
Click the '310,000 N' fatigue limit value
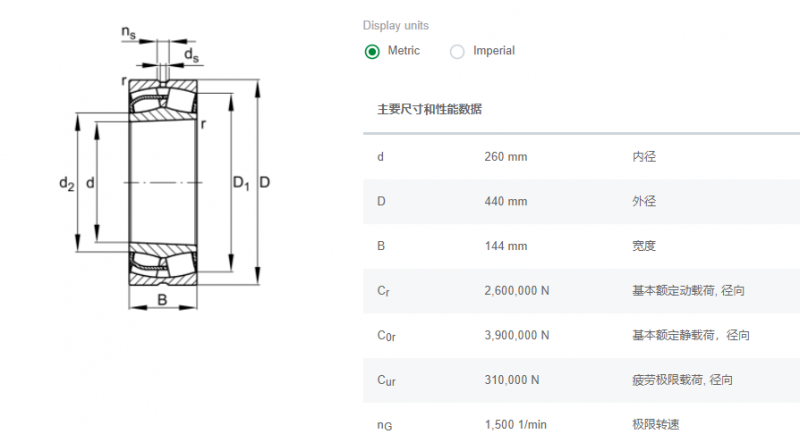pyautogui.click(x=512, y=380)
